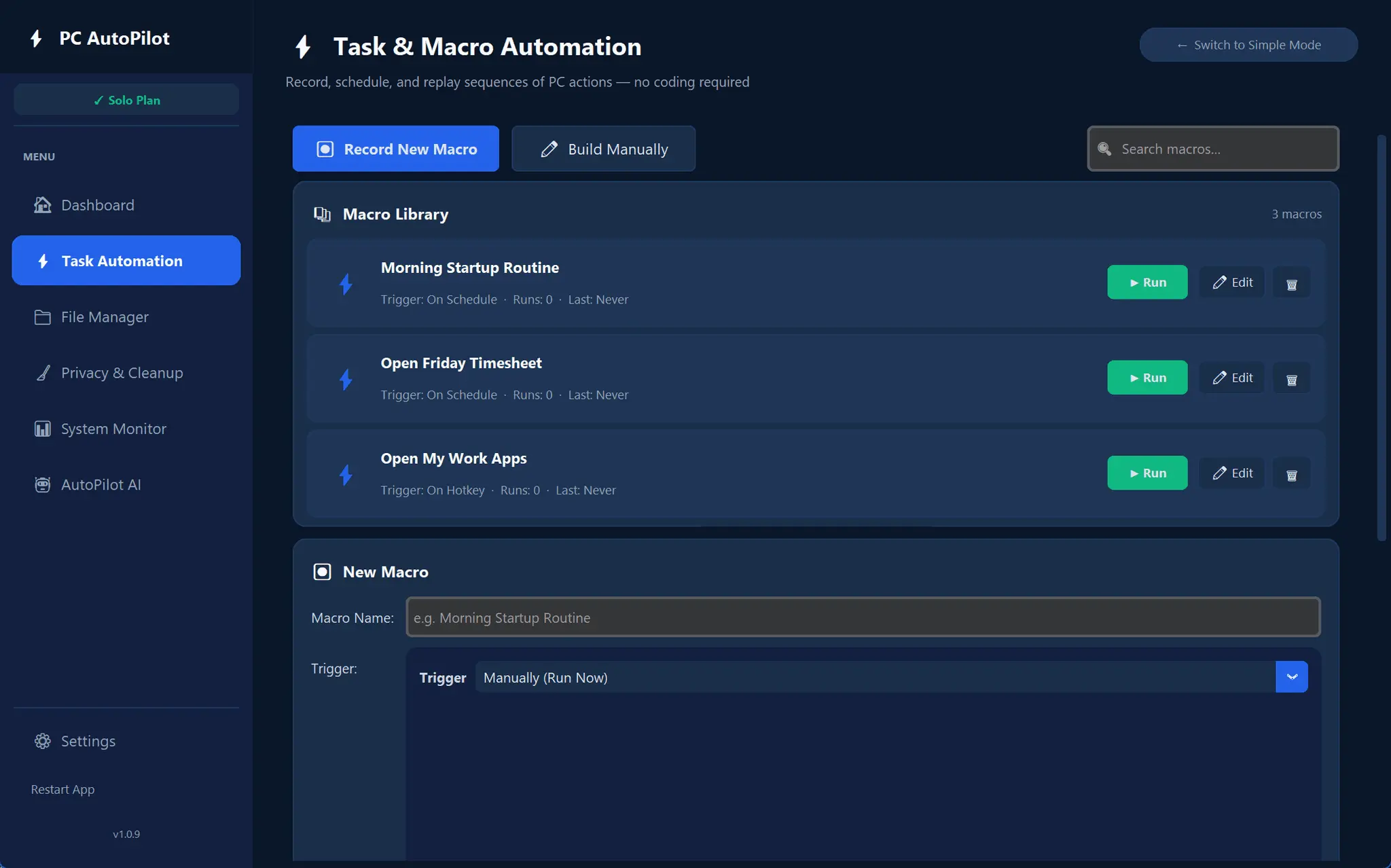
Task: Click the Macro Library panel icon
Action: click(x=322, y=215)
